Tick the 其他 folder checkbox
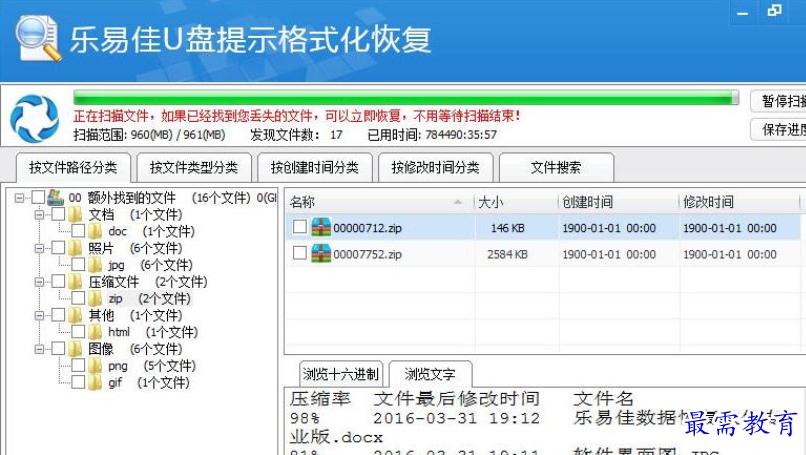The image size is (806, 455). (x=58, y=315)
